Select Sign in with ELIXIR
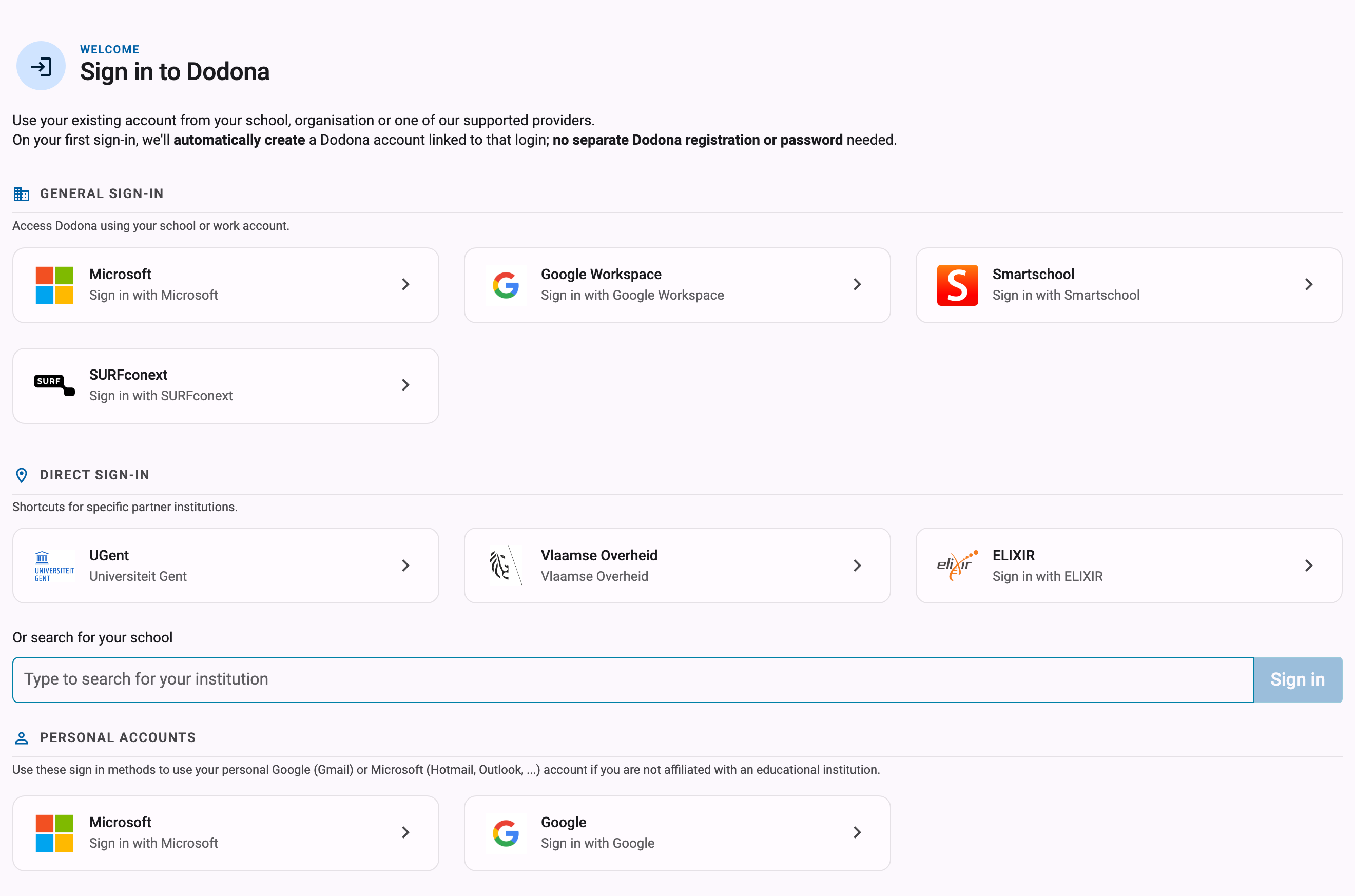 click(x=1129, y=566)
